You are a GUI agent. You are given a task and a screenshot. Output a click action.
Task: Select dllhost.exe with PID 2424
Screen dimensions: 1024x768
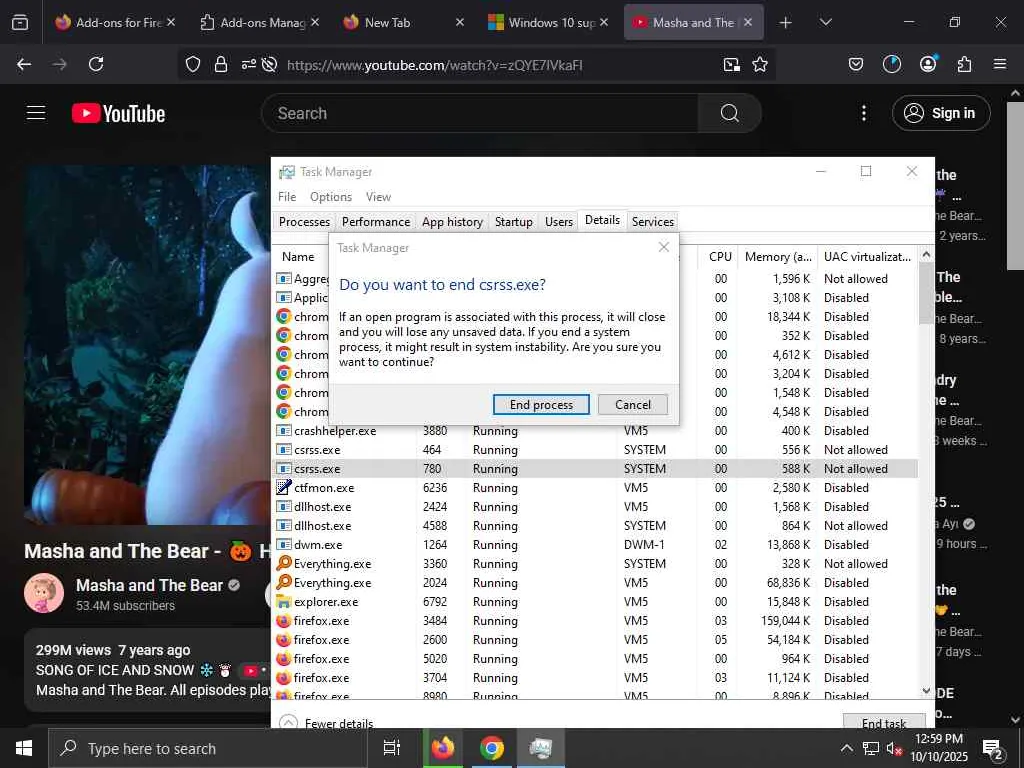(595, 507)
